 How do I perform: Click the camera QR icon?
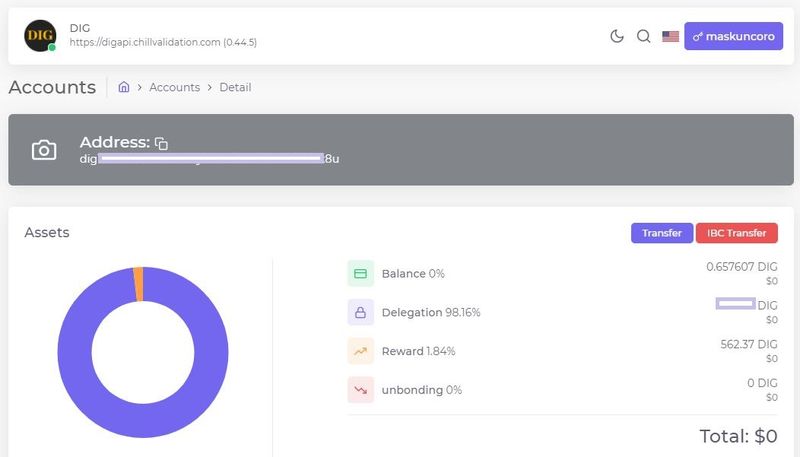click(44, 150)
